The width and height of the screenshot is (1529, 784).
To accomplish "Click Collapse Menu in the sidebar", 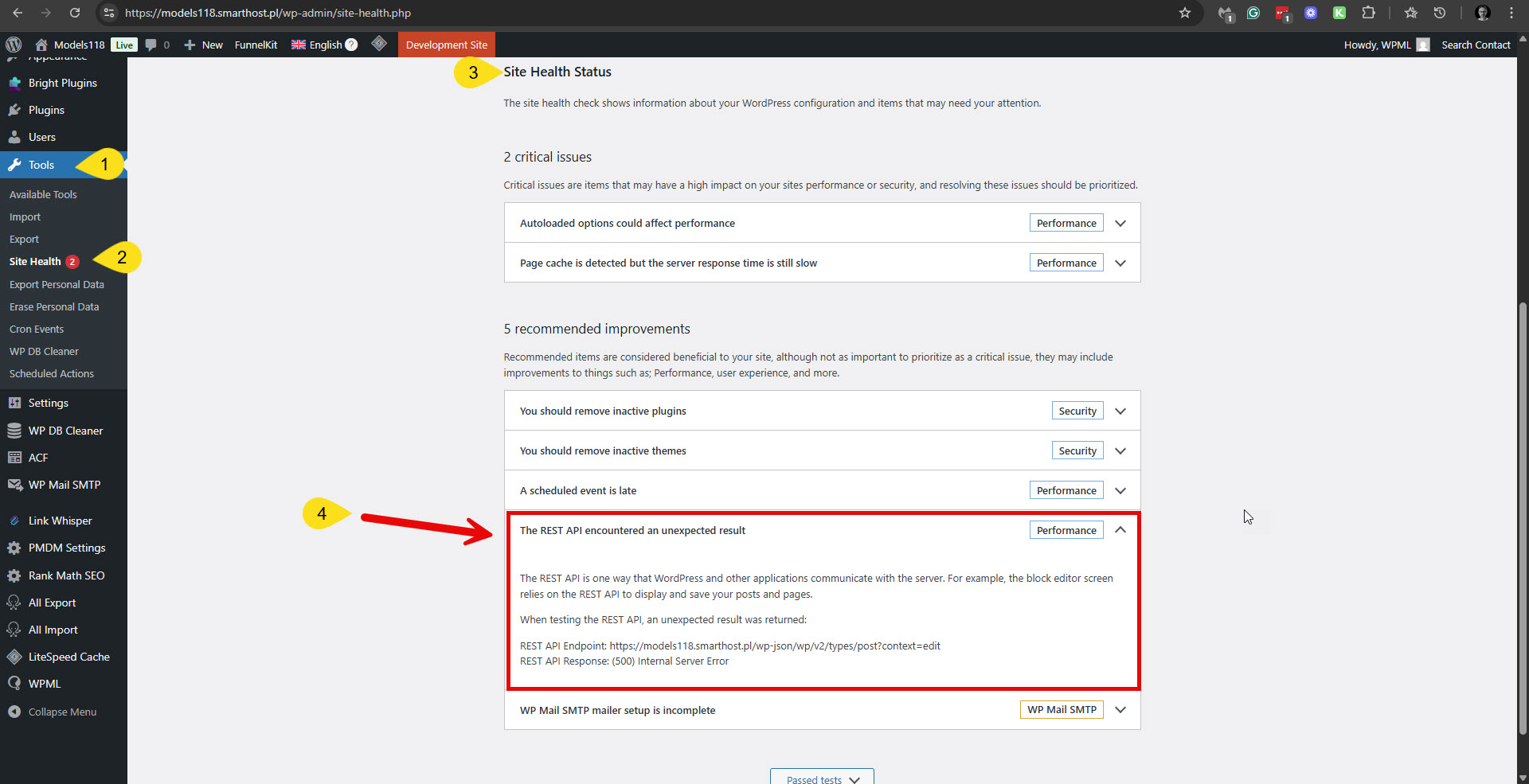I will tap(64, 712).
